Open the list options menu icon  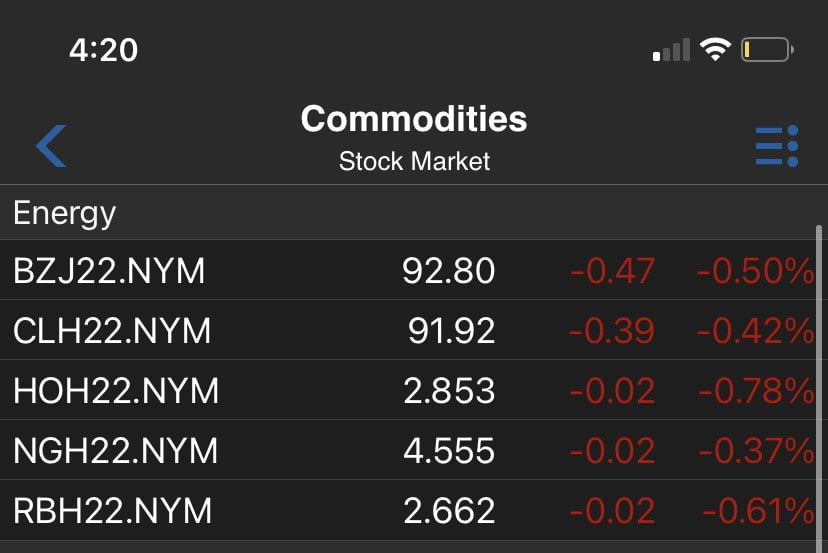coord(776,146)
